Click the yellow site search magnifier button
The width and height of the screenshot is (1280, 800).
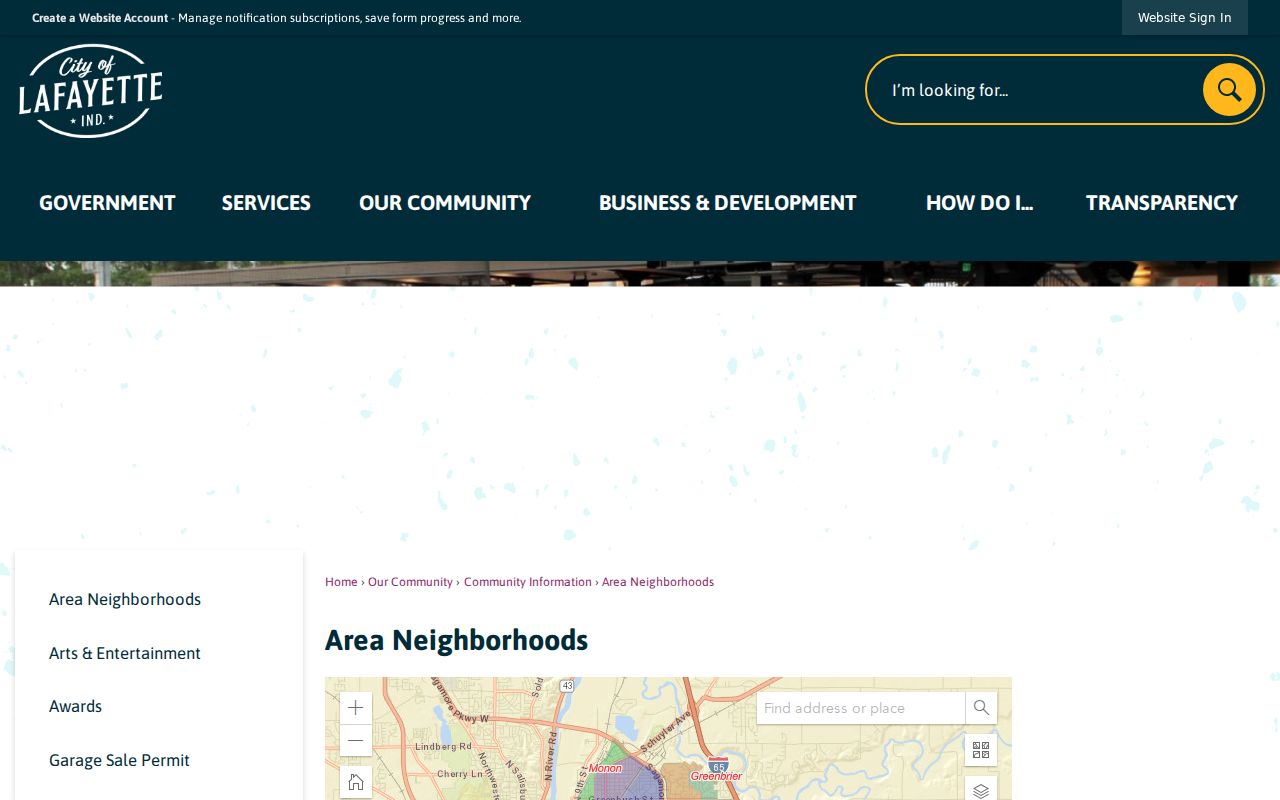pos(1229,90)
